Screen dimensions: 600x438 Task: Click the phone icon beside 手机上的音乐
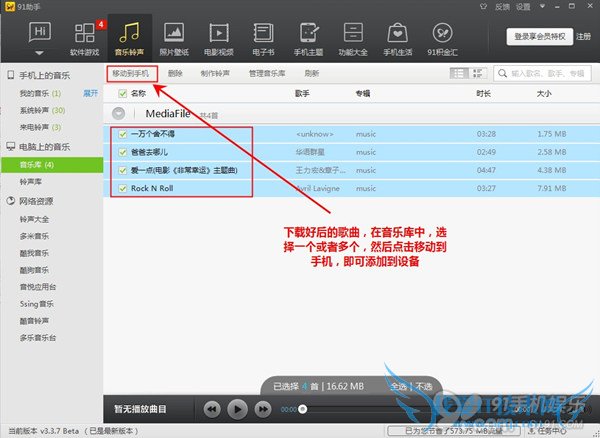[x=11, y=75]
